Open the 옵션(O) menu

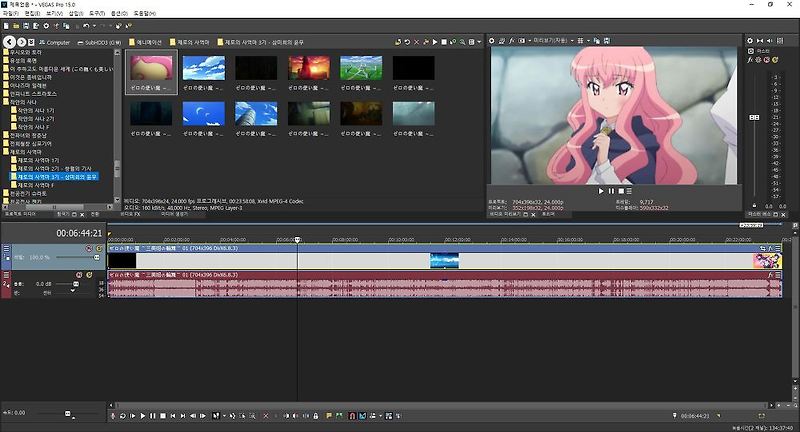119,13
